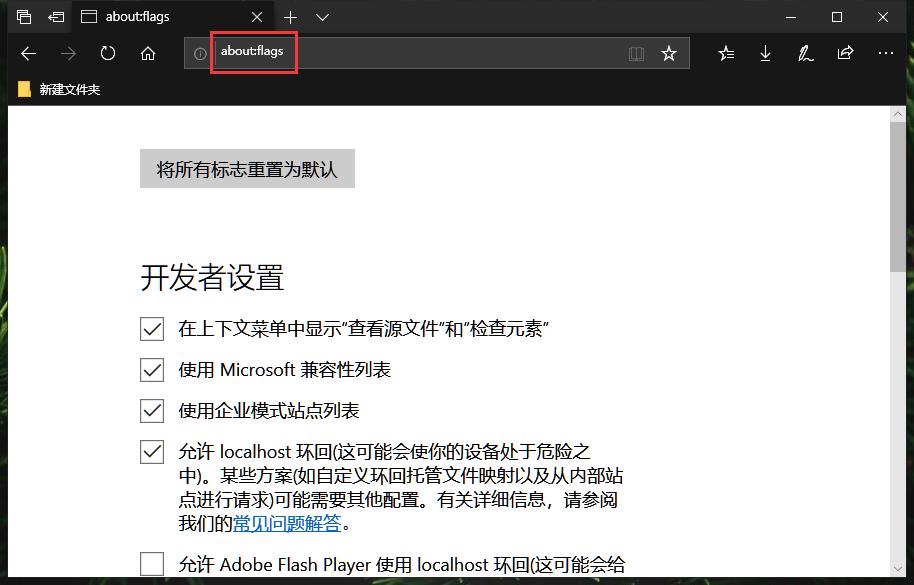This screenshot has width=914, height=585.
Task: Start a Web Note with the pen icon
Action: [x=806, y=53]
